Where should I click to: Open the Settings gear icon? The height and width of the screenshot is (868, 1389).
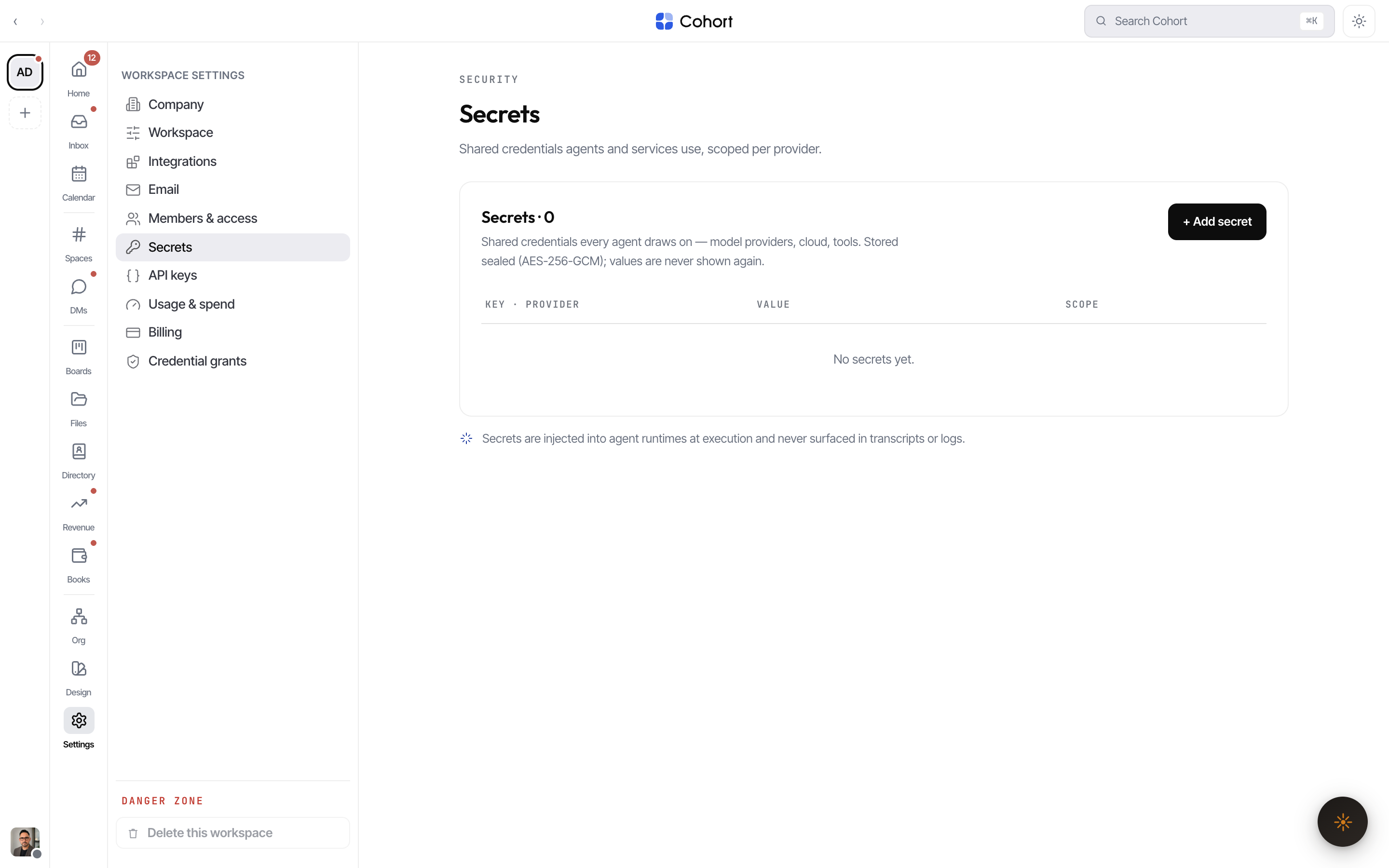pyautogui.click(x=79, y=720)
